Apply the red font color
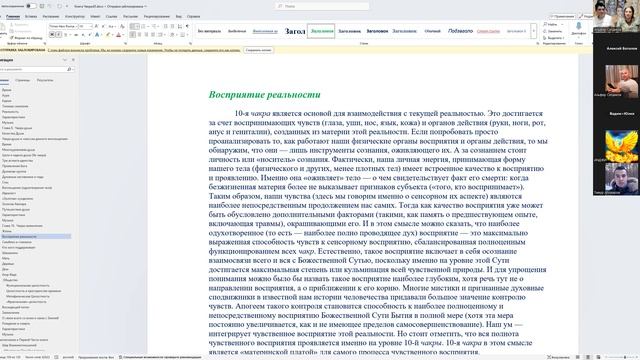 click(x=118, y=35)
